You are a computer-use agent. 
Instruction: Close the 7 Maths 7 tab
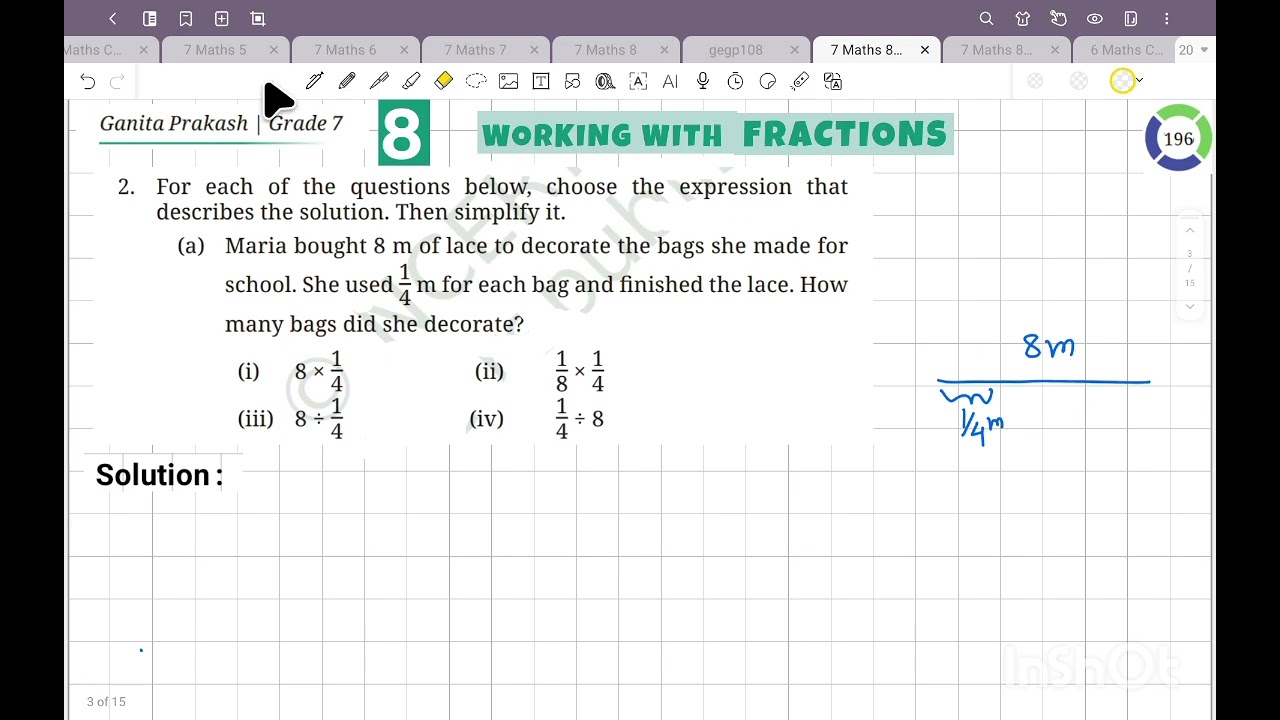point(534,50)
